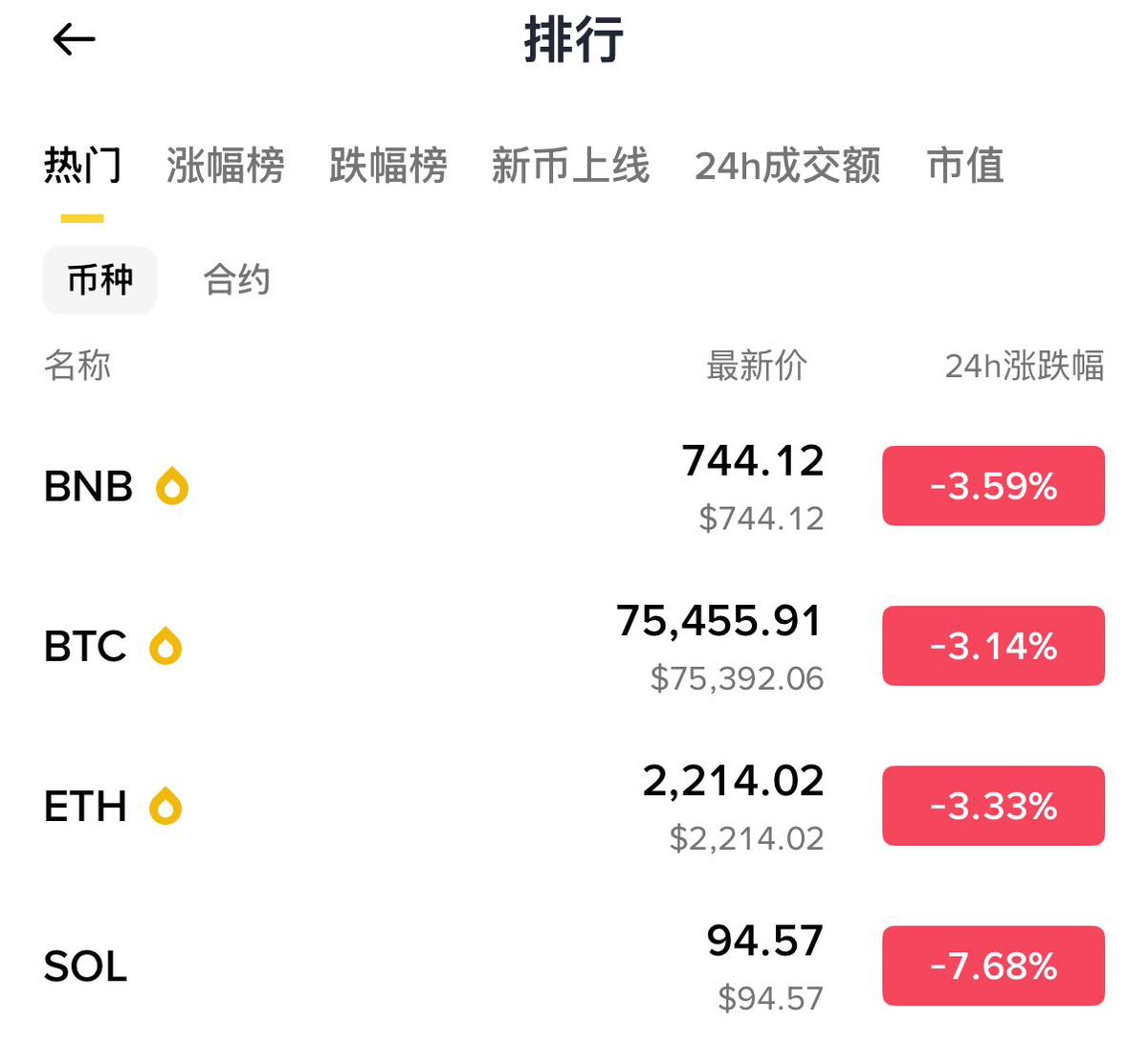
Task: Sort by 最新价 column header
Action: [x=756, y=366]
